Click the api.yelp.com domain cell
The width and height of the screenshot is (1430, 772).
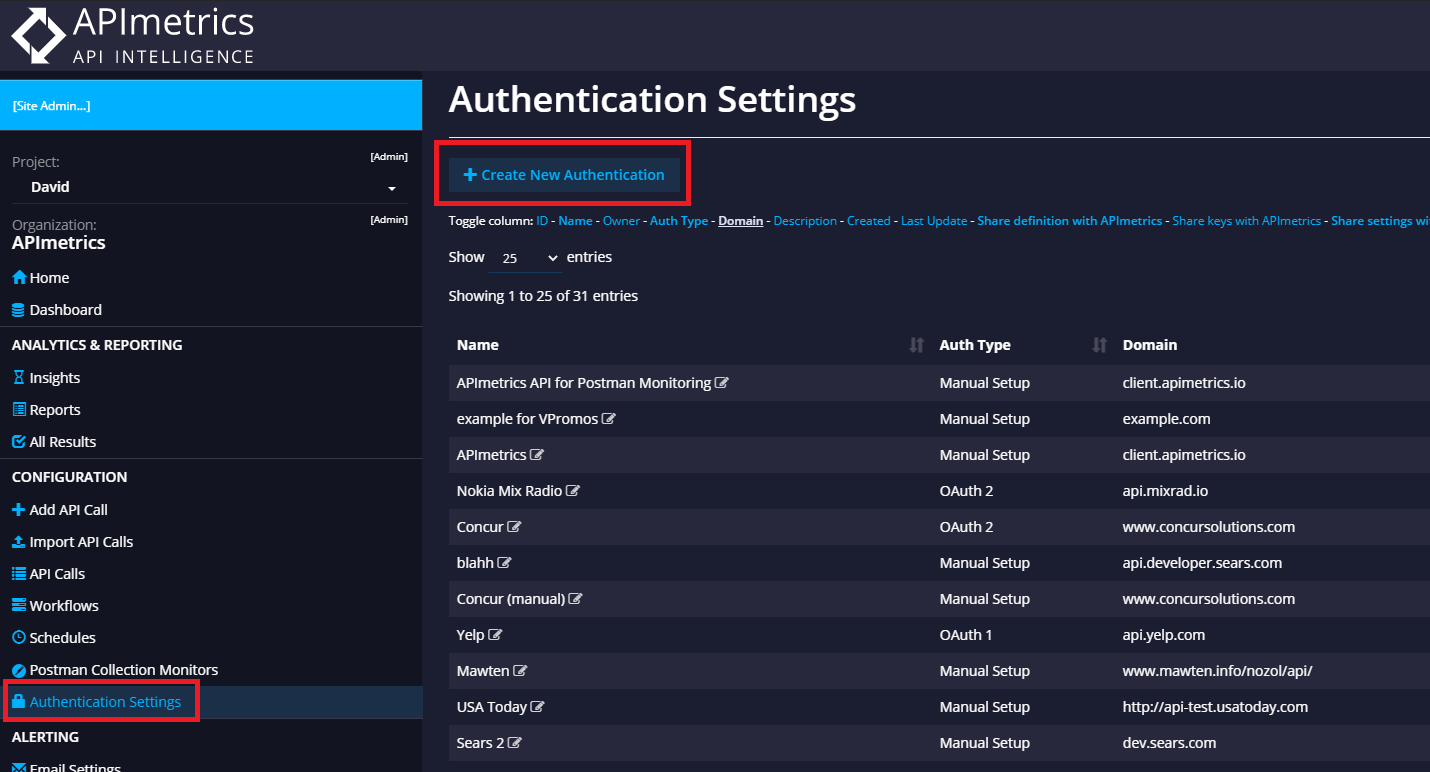1164,635
